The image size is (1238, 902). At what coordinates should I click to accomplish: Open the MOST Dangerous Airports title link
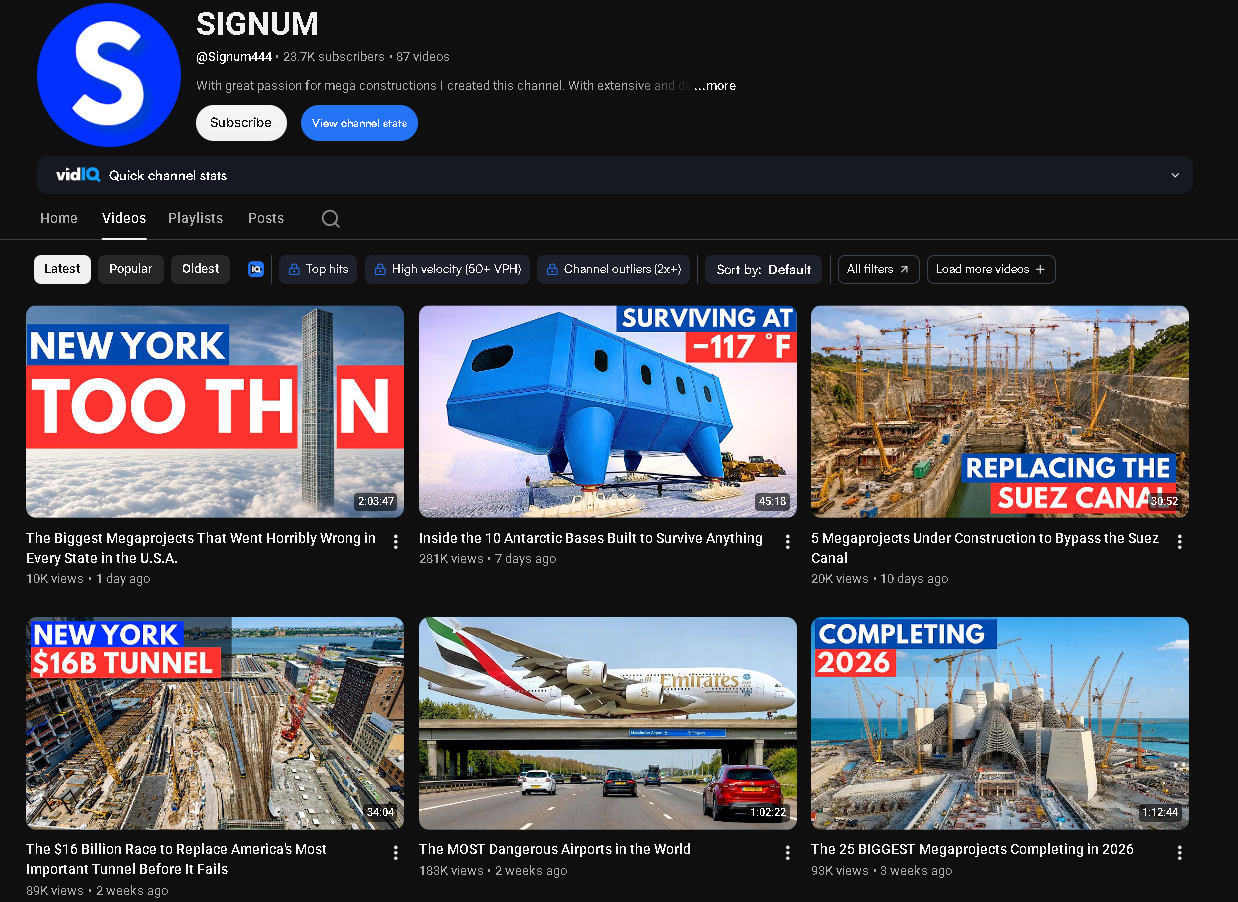(x=555, y=849)
